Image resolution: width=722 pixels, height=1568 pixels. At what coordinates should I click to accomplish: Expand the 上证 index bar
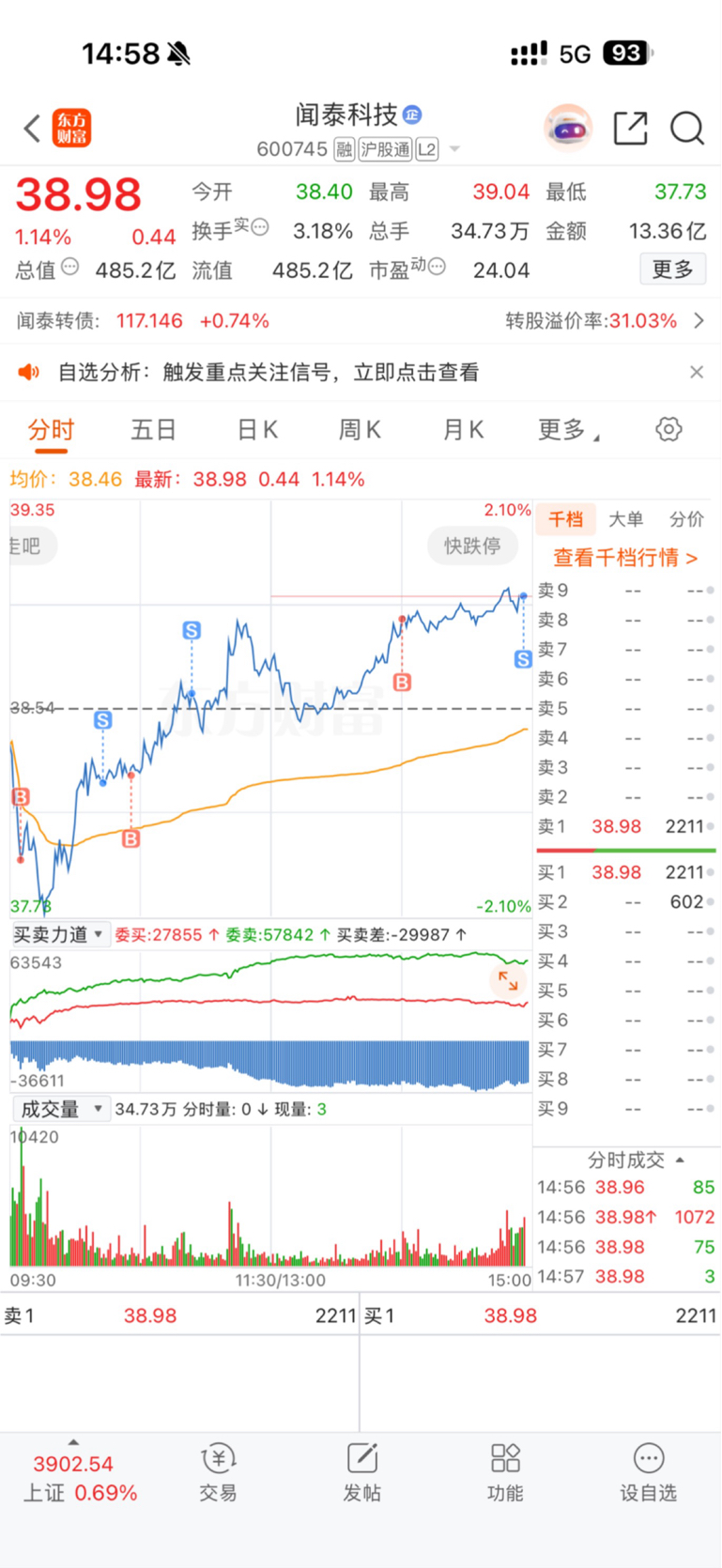click(73, 1473)
